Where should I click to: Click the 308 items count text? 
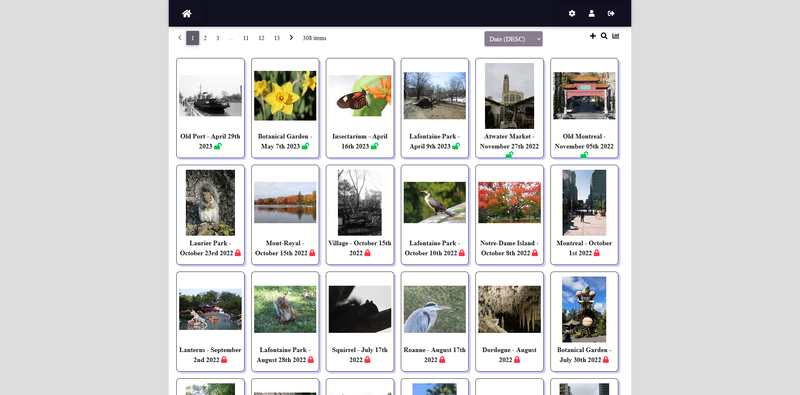[314, 38]
